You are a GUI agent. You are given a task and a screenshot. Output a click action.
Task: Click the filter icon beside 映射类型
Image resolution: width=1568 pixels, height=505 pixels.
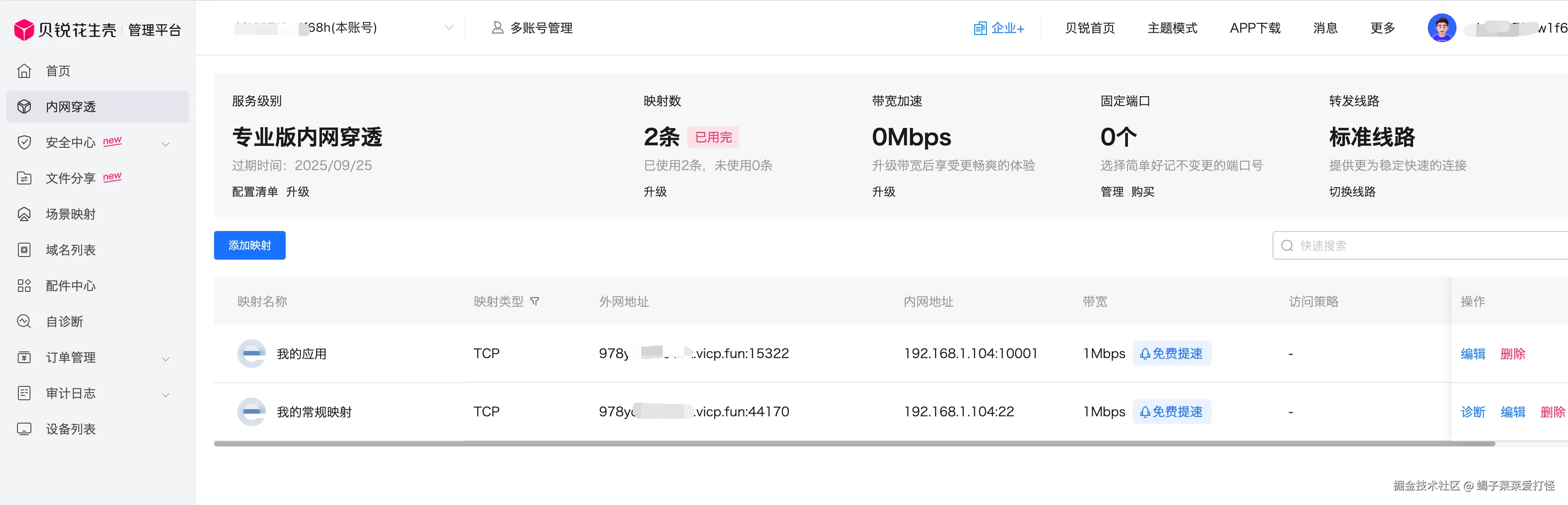[535, 302]
